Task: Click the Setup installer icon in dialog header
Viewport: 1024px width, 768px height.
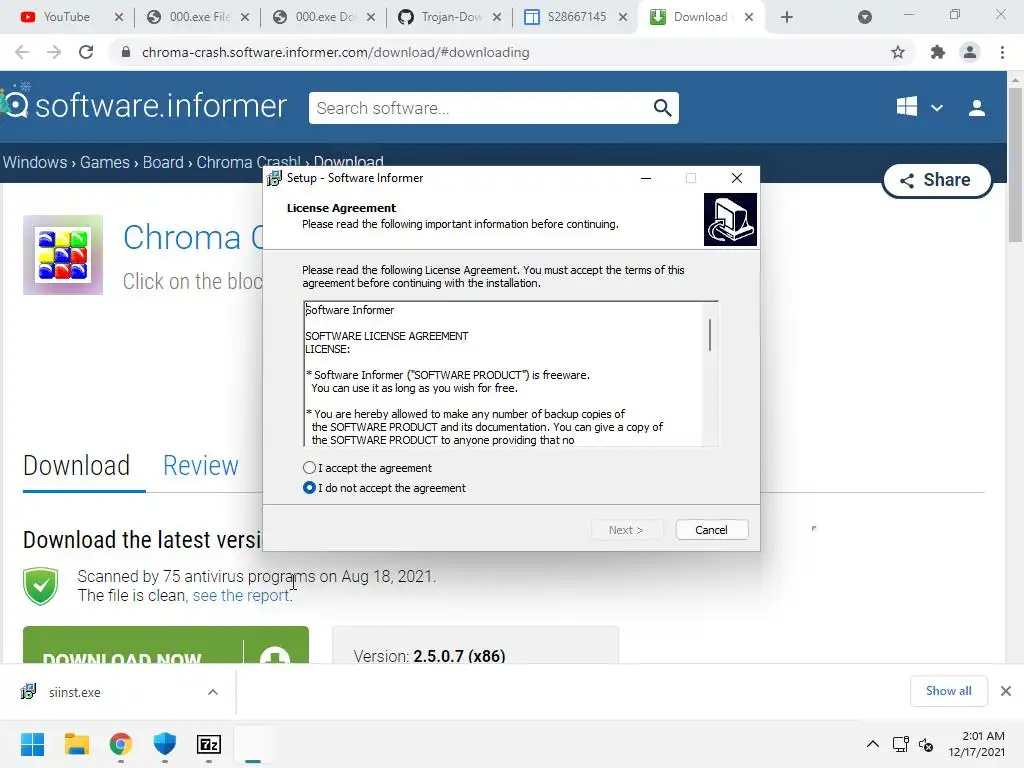Action: point(730,219)
